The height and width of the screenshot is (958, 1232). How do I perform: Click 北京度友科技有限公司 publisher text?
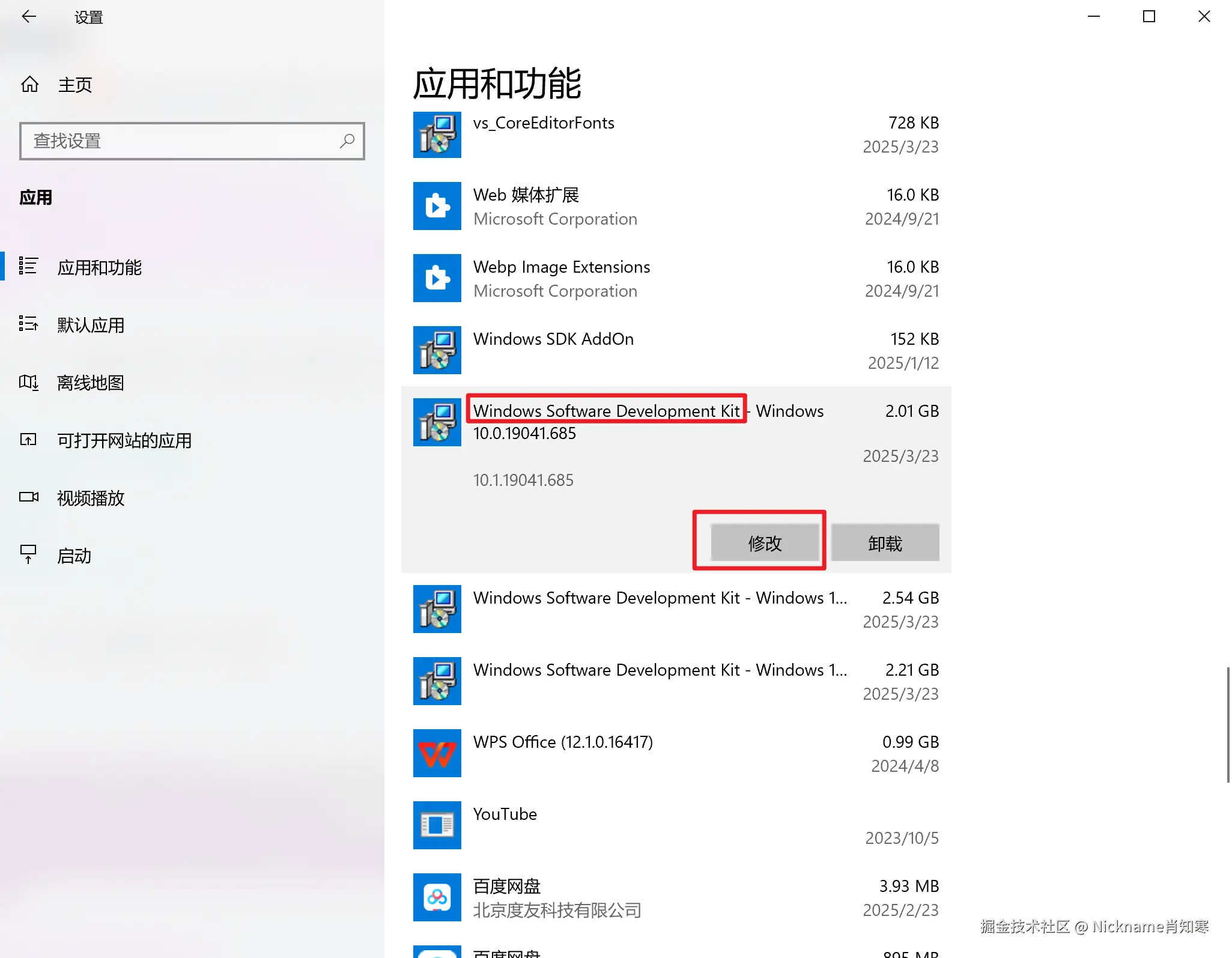[557, 910]
